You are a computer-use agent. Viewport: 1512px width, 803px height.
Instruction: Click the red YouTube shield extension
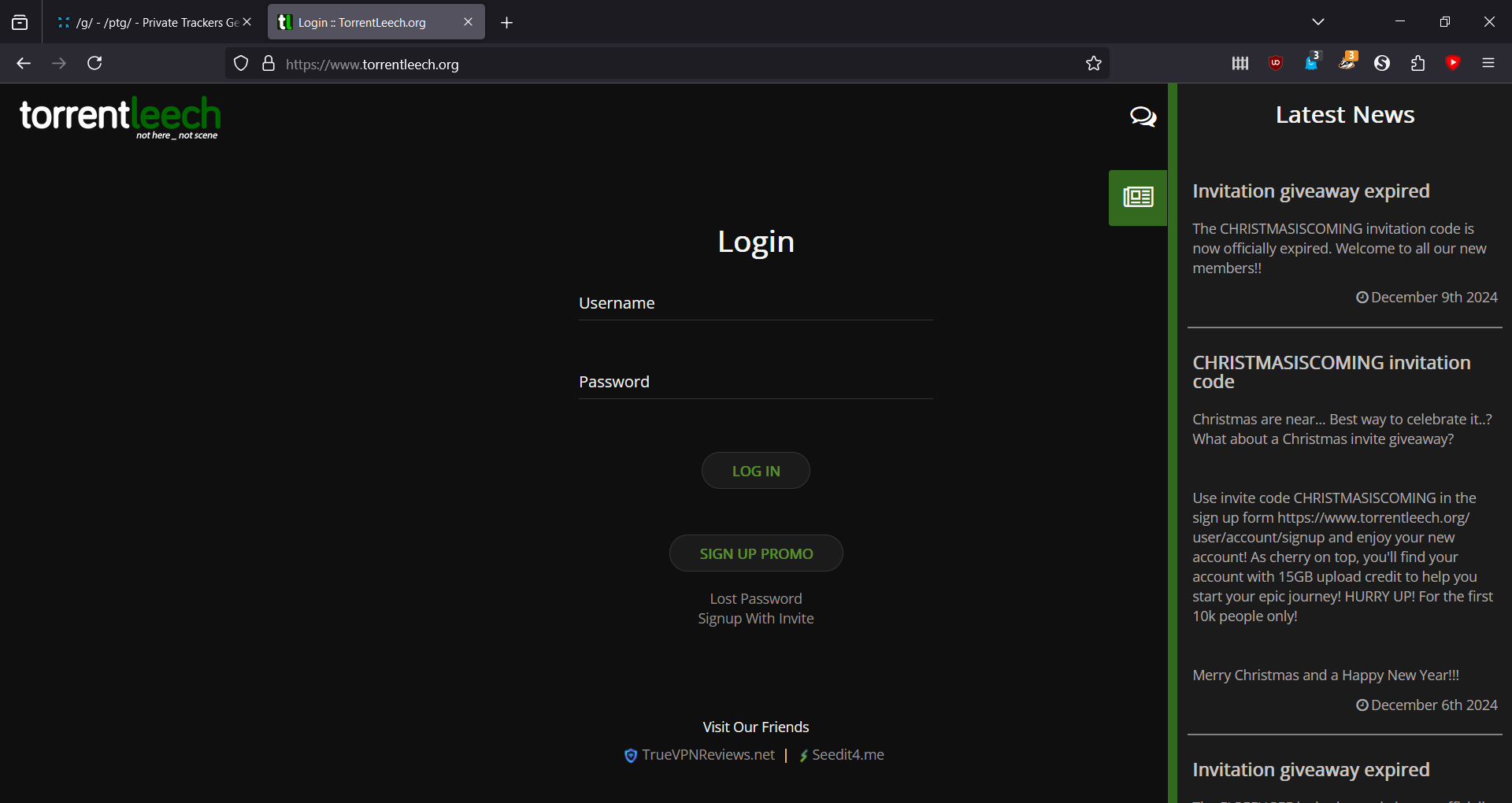pyautogui.click(x=1454, y=63)
